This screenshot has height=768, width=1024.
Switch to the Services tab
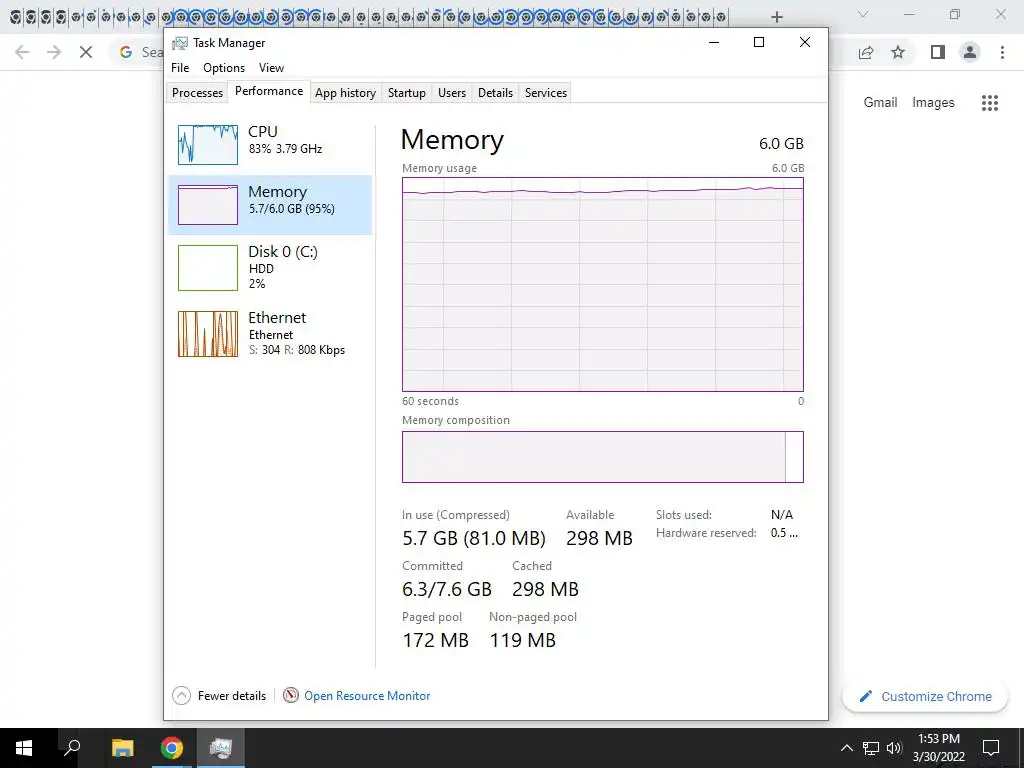[546, 93]
